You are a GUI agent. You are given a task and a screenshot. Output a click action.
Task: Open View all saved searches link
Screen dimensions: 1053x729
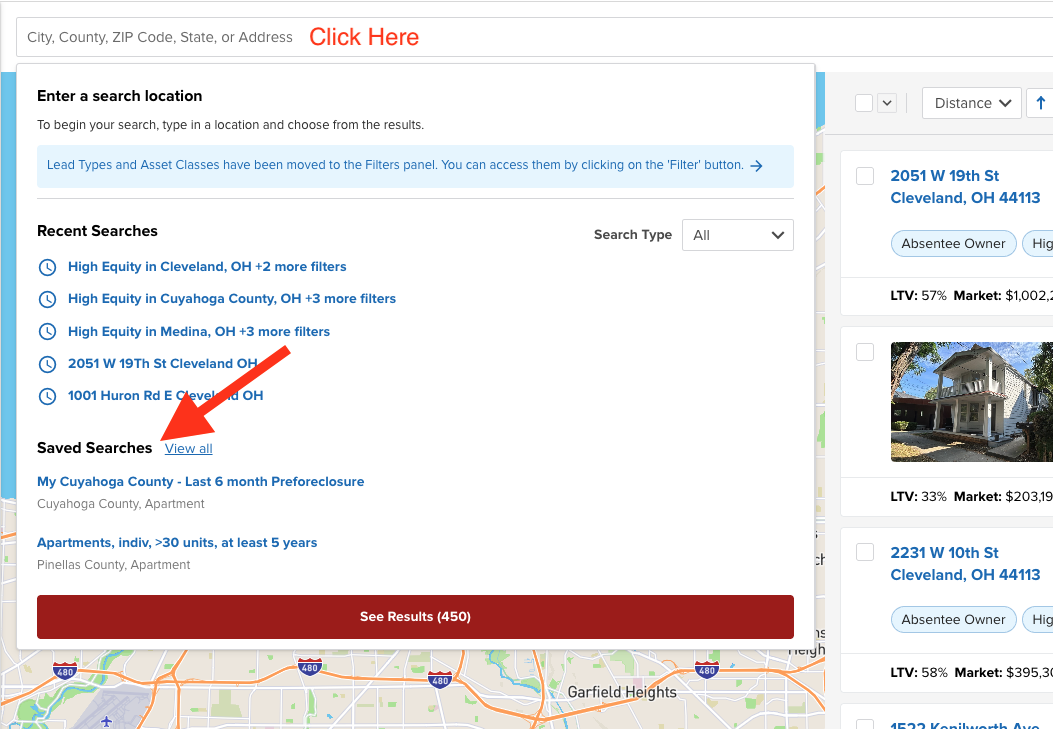[188, 449]
